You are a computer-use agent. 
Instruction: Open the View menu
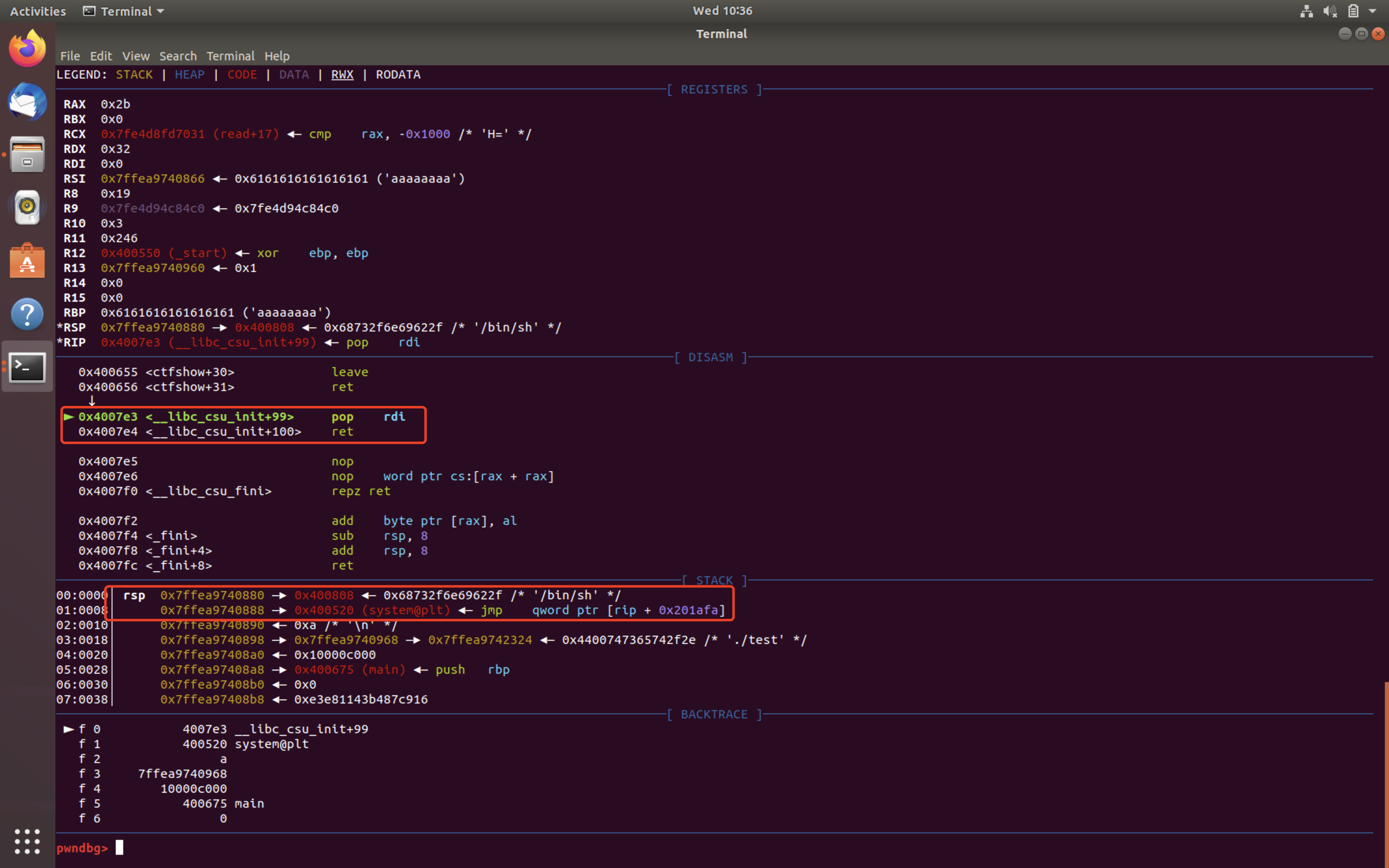tap(136, 56)
